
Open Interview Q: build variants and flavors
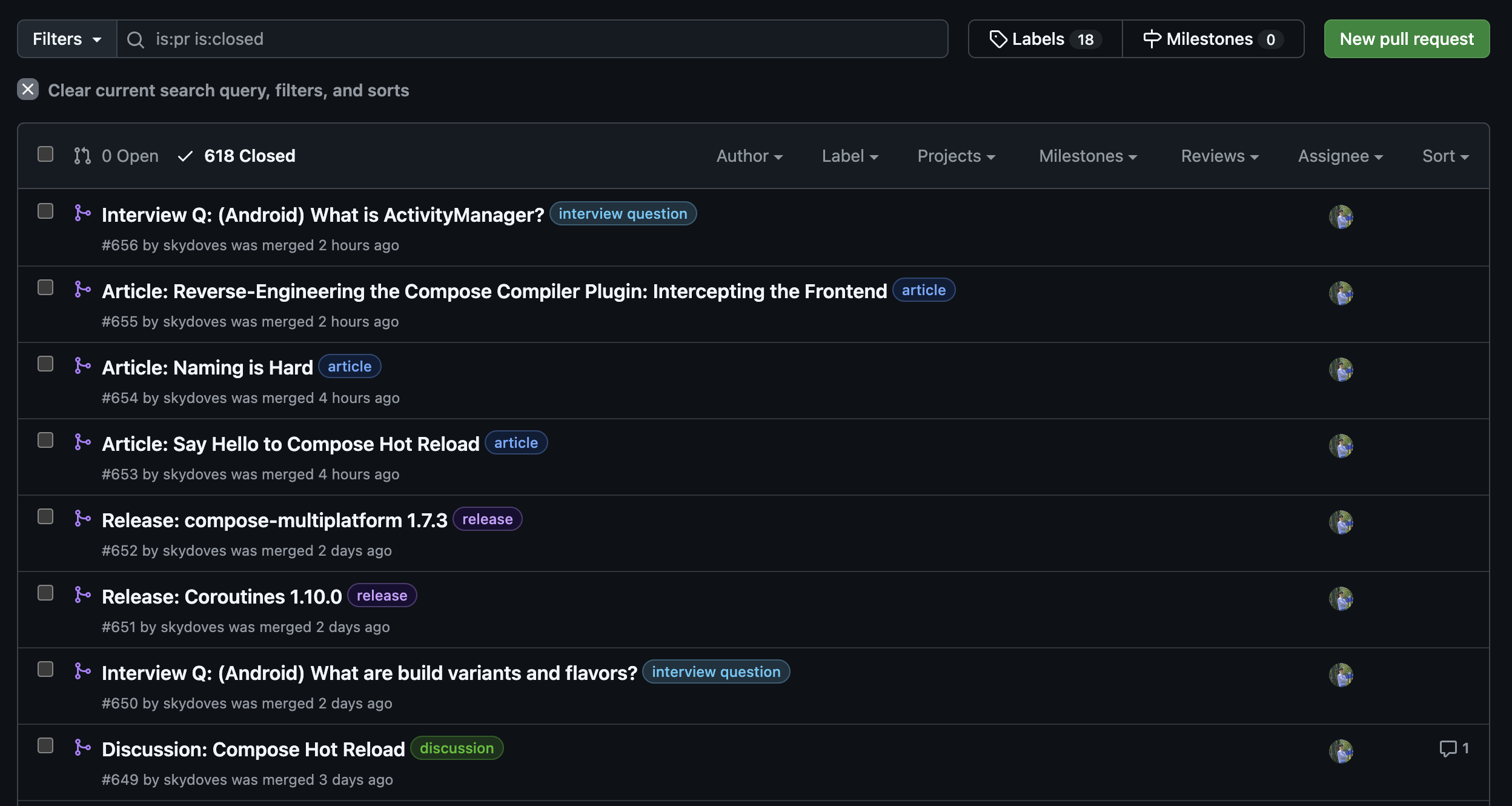pos(370,673)
